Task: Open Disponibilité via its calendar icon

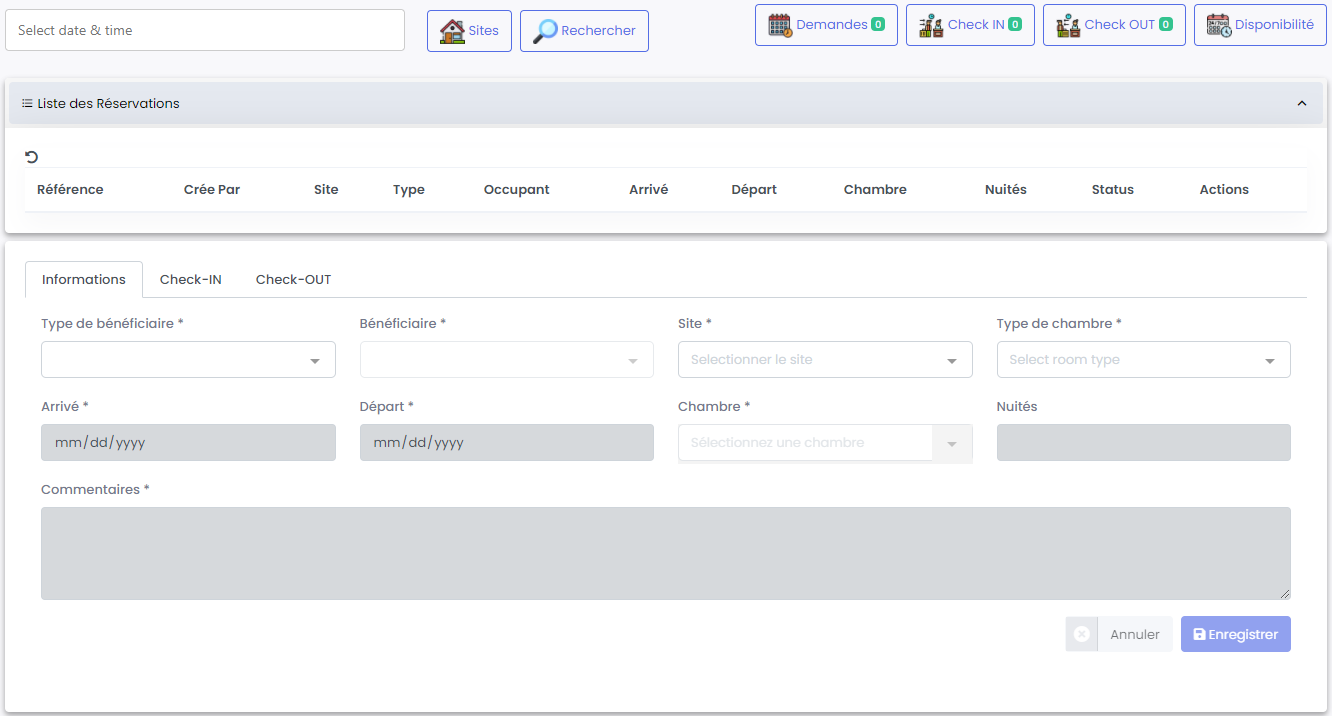Action: pos(1218,25)
